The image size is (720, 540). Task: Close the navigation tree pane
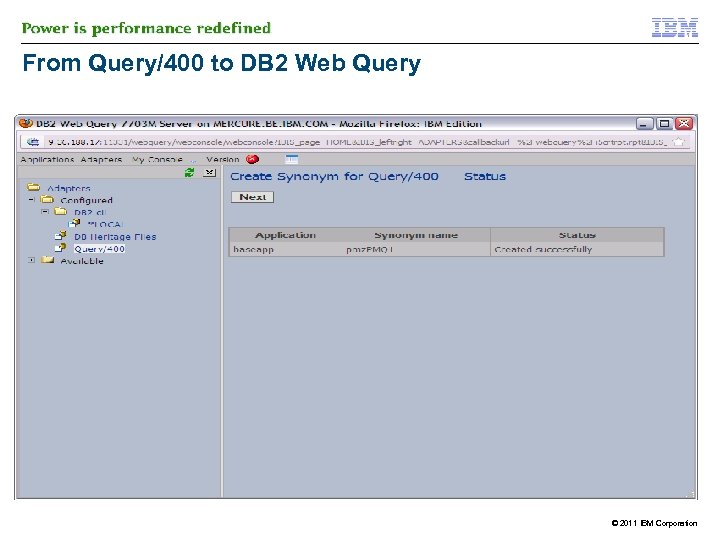click(x=209, y=173)
